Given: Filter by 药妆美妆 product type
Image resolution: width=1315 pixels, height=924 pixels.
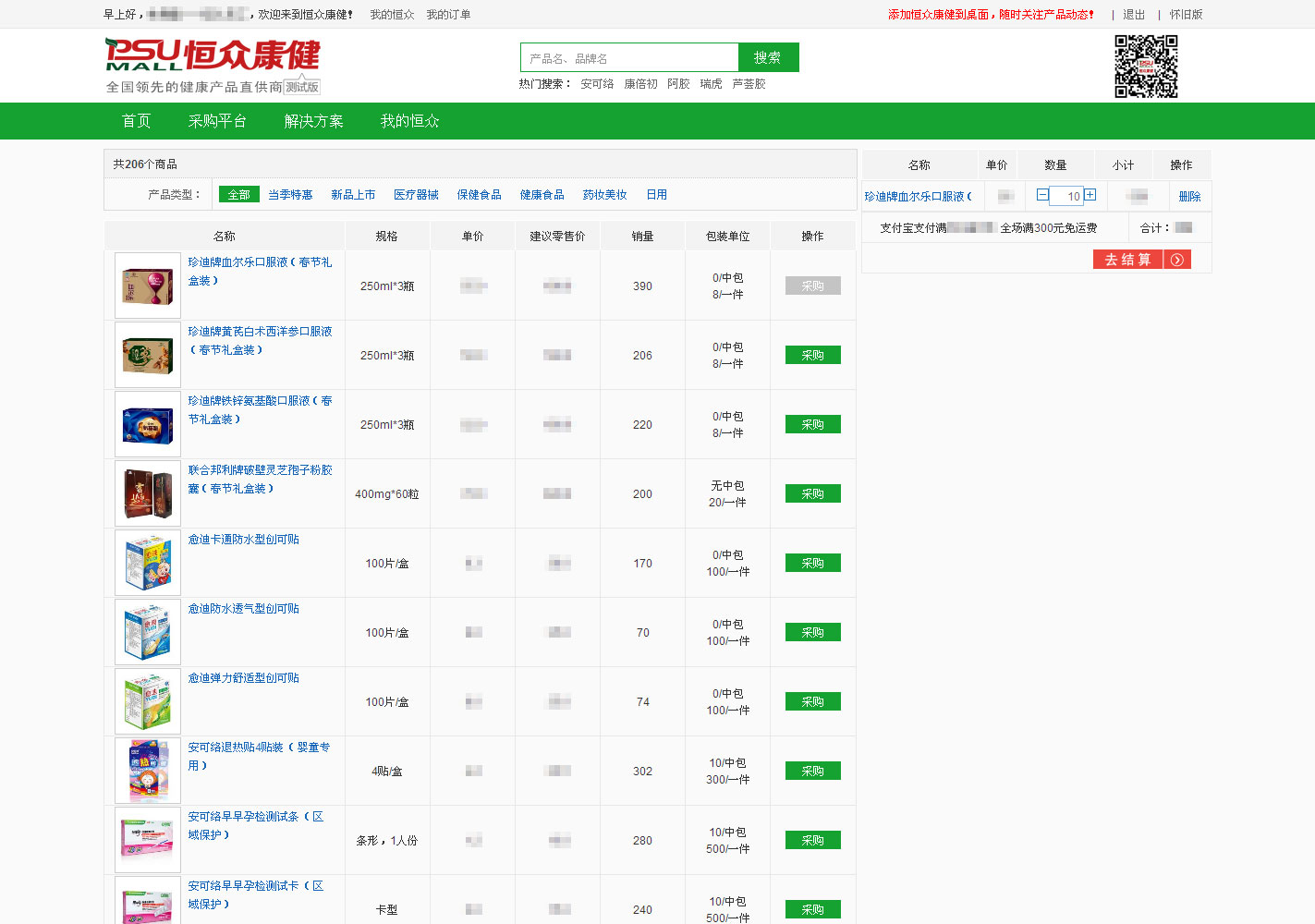Looking at the screenshot, I should pos(604,195).
